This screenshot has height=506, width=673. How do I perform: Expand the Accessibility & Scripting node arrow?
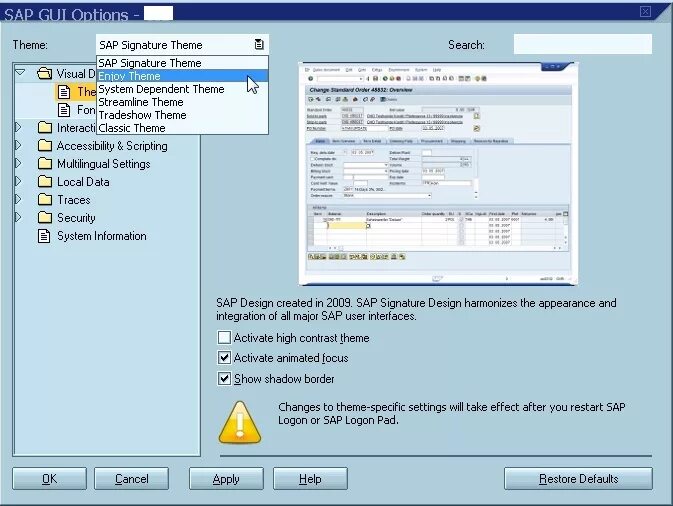tap(18, 145)
